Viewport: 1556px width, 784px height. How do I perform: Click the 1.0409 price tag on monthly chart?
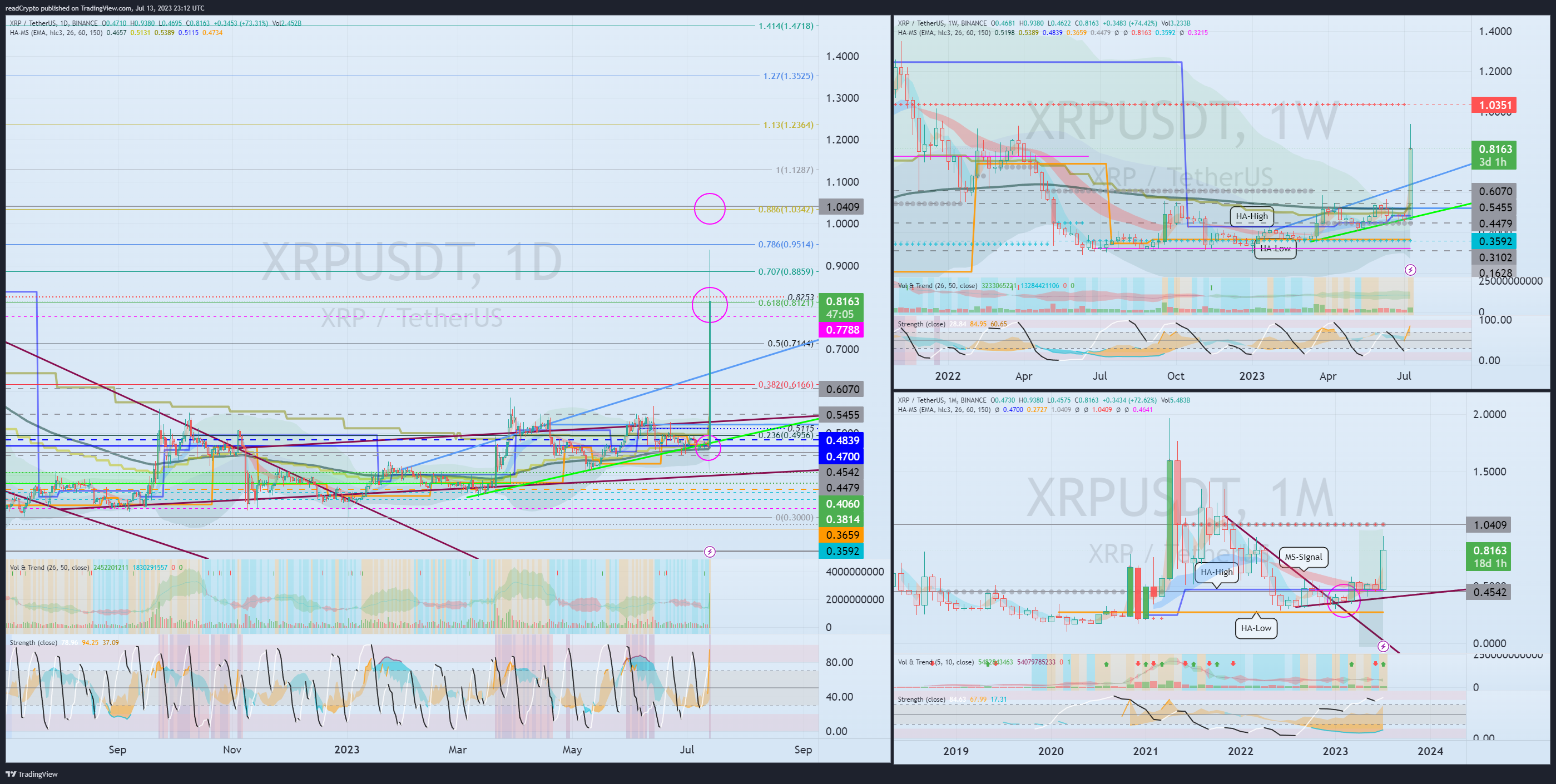coord(1488,525)
